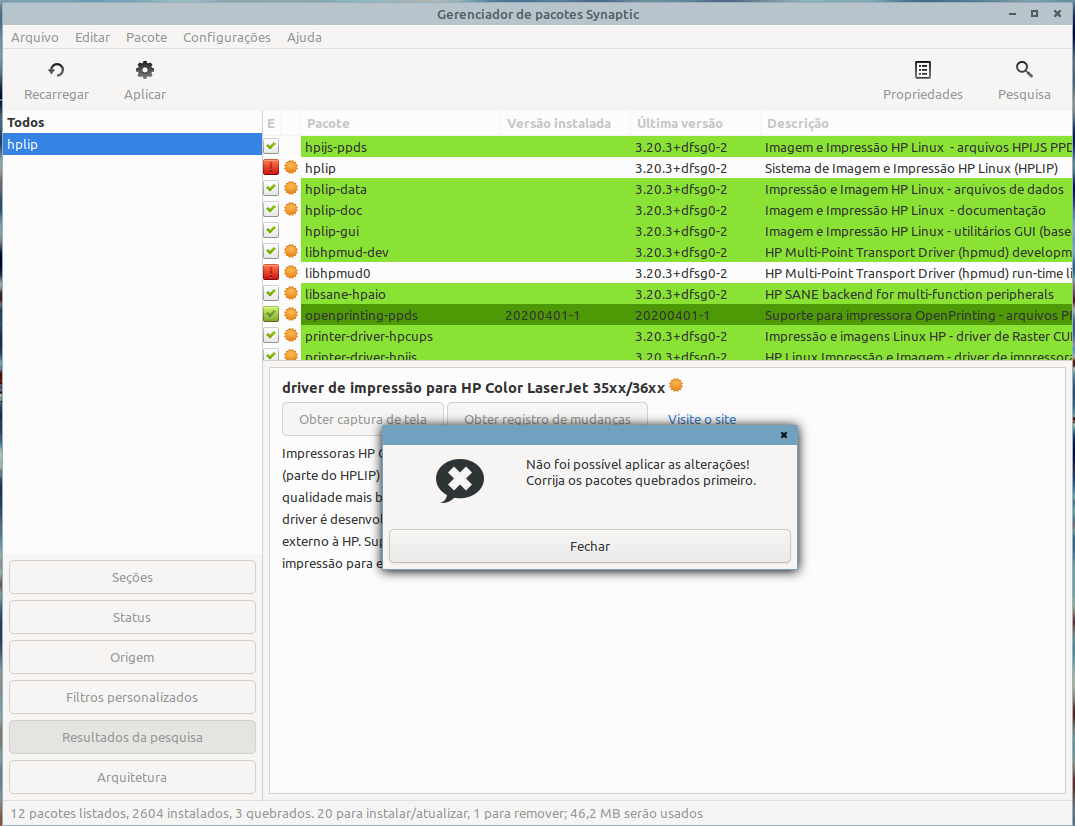Toggle the openprinting-ppds status checkbox

click(271, 315)
